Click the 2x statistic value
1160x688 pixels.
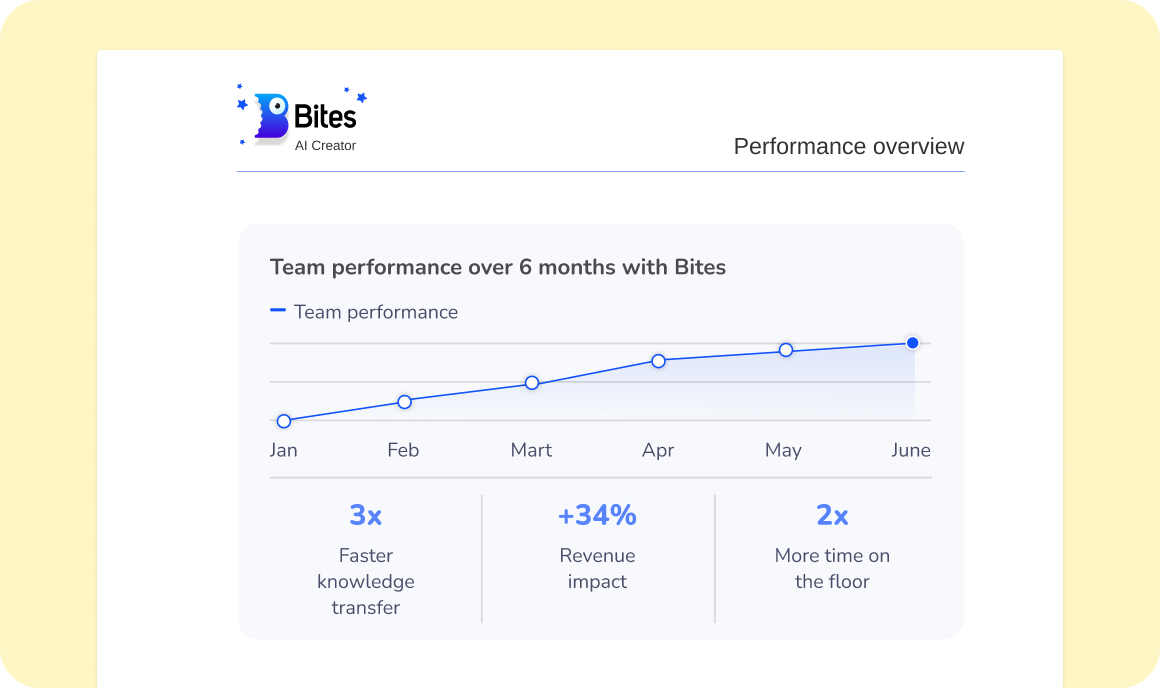click(832, 515)
